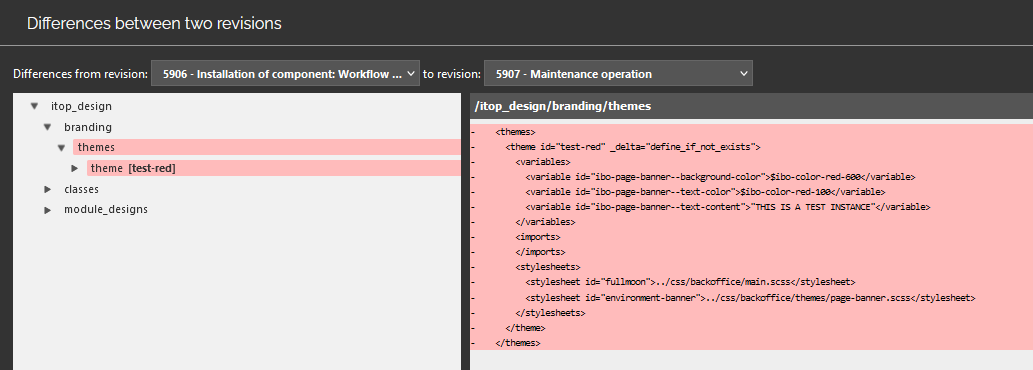Image resolution: width=1033 pixels, height=370 pixels.
Task: Expand the classes node arrow
Action: (47, 190)
